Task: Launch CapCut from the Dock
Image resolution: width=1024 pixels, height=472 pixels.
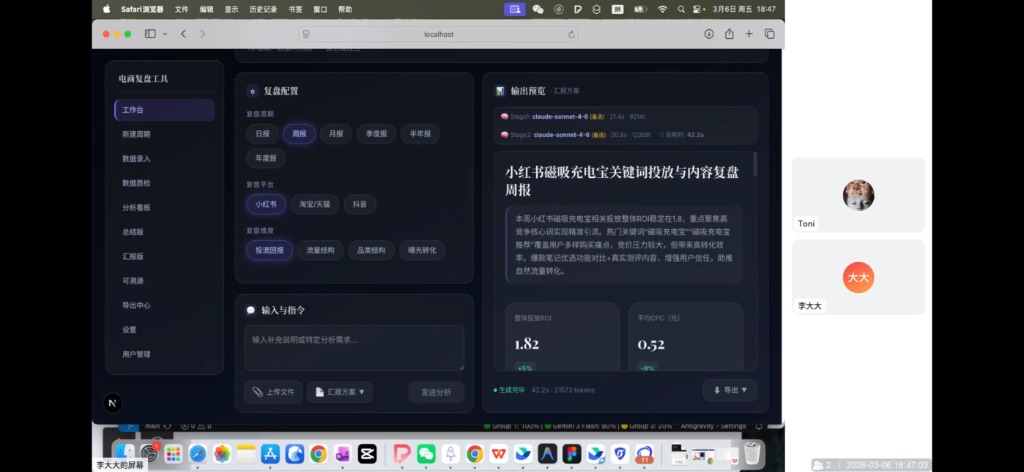Action: pyautogui.click(x=367, y=454)
